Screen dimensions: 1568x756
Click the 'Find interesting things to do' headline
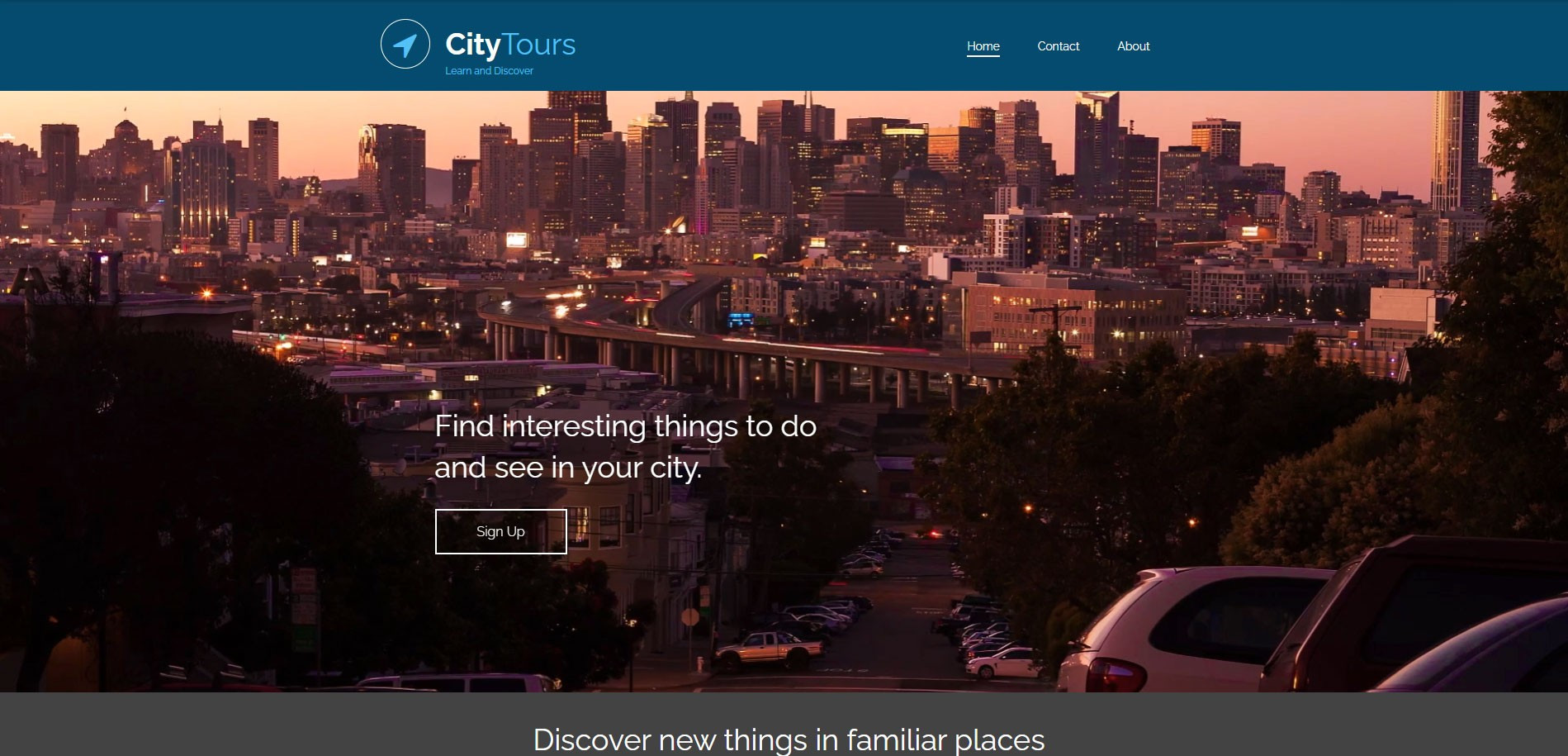coord(625,426)
